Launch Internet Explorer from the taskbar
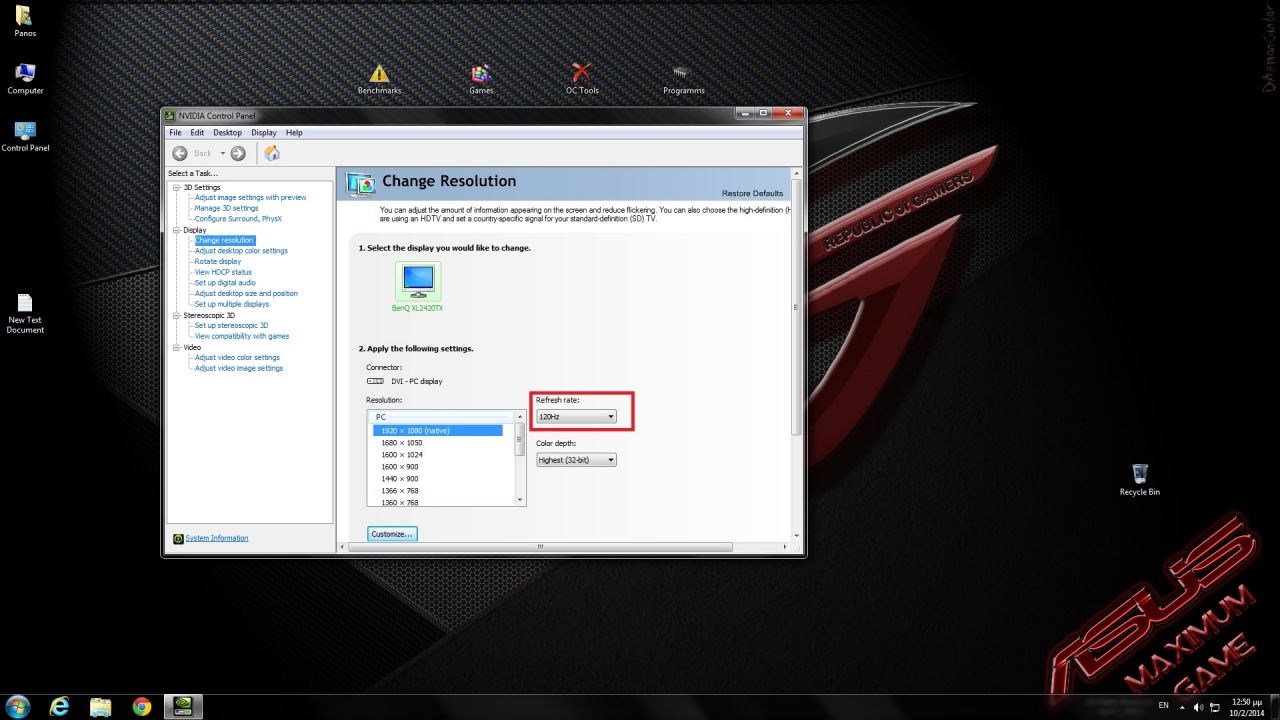 tap(60, 707)
